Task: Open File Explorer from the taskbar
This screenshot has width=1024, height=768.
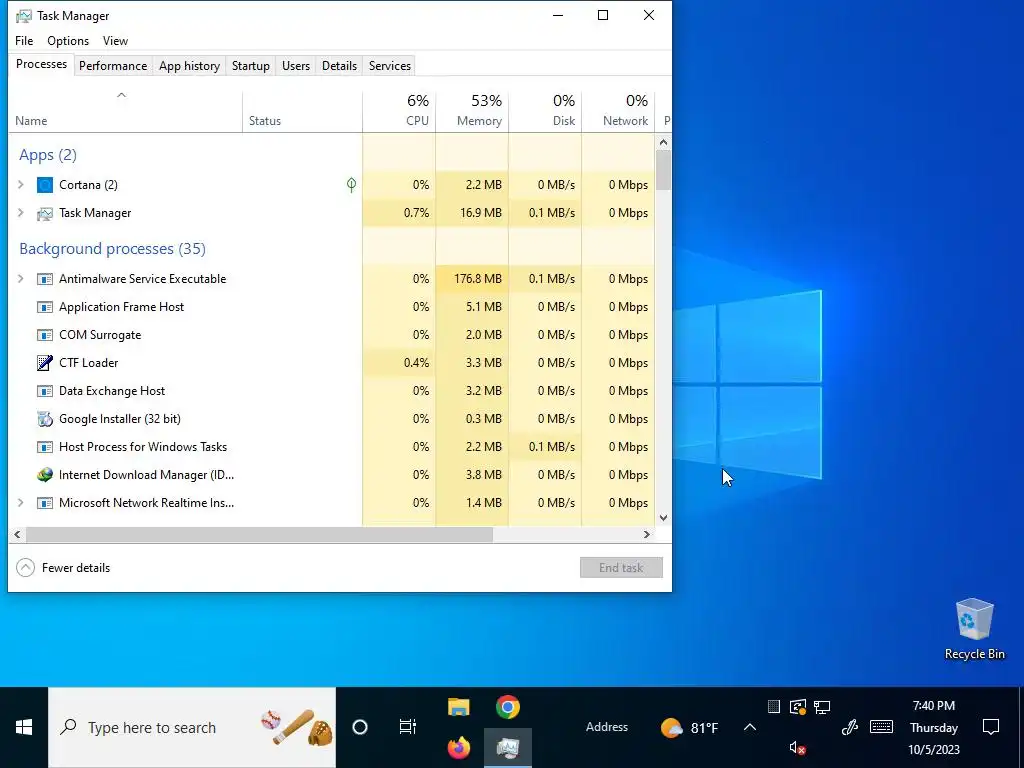Action: point(458,707)
